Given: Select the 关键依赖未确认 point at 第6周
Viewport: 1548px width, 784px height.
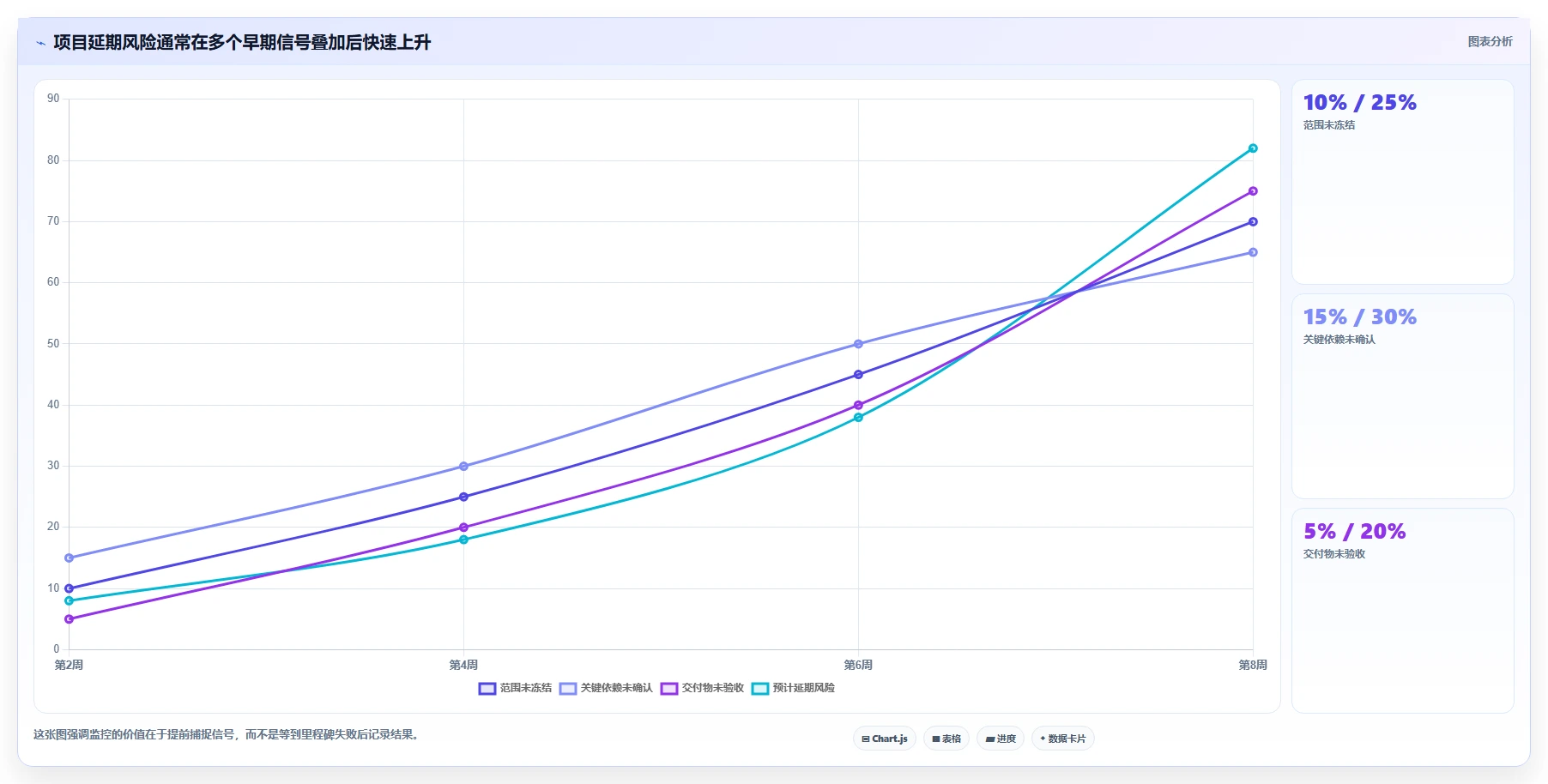Looking at the screenshot, I should [858, 344].
